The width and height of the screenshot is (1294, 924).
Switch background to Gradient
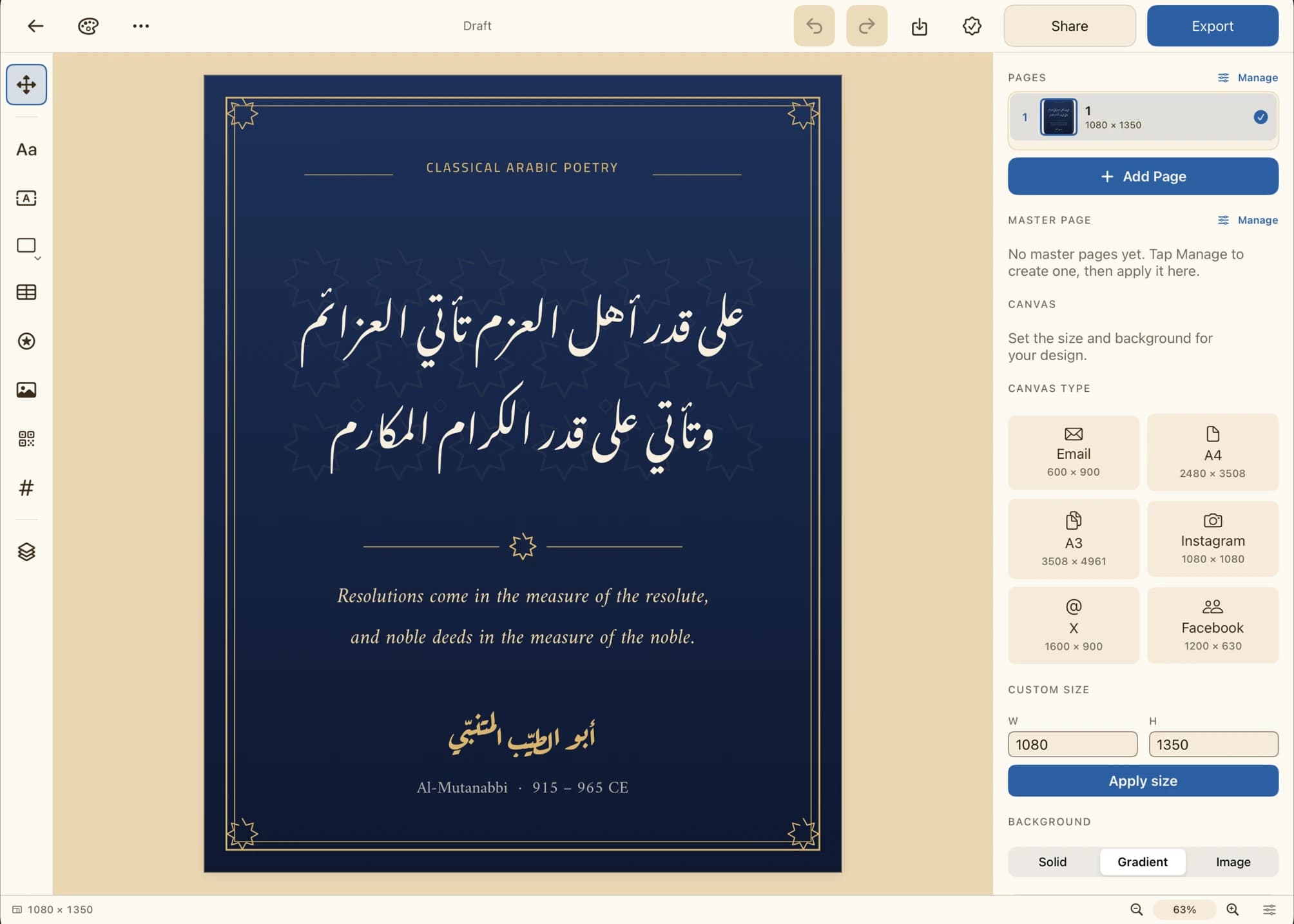(x=1142, y=862)
